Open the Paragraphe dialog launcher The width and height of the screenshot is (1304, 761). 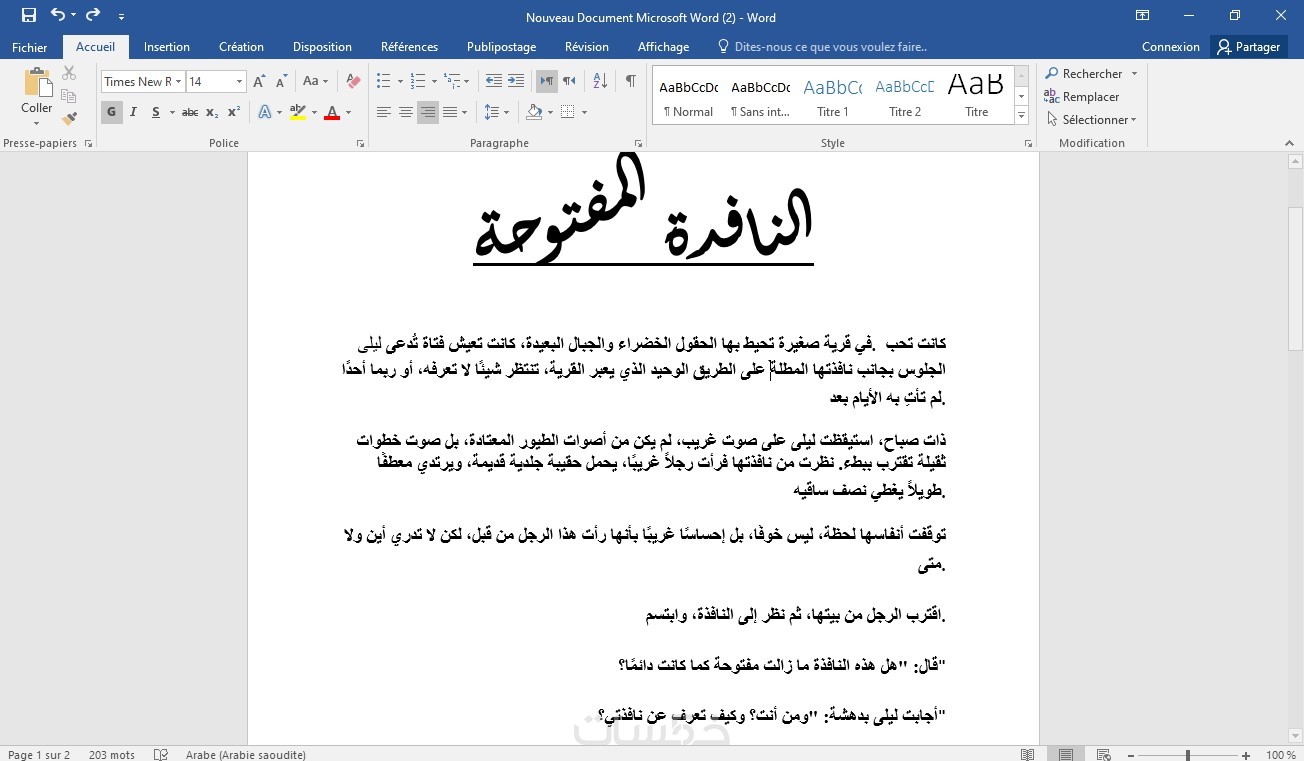(639, 144)
